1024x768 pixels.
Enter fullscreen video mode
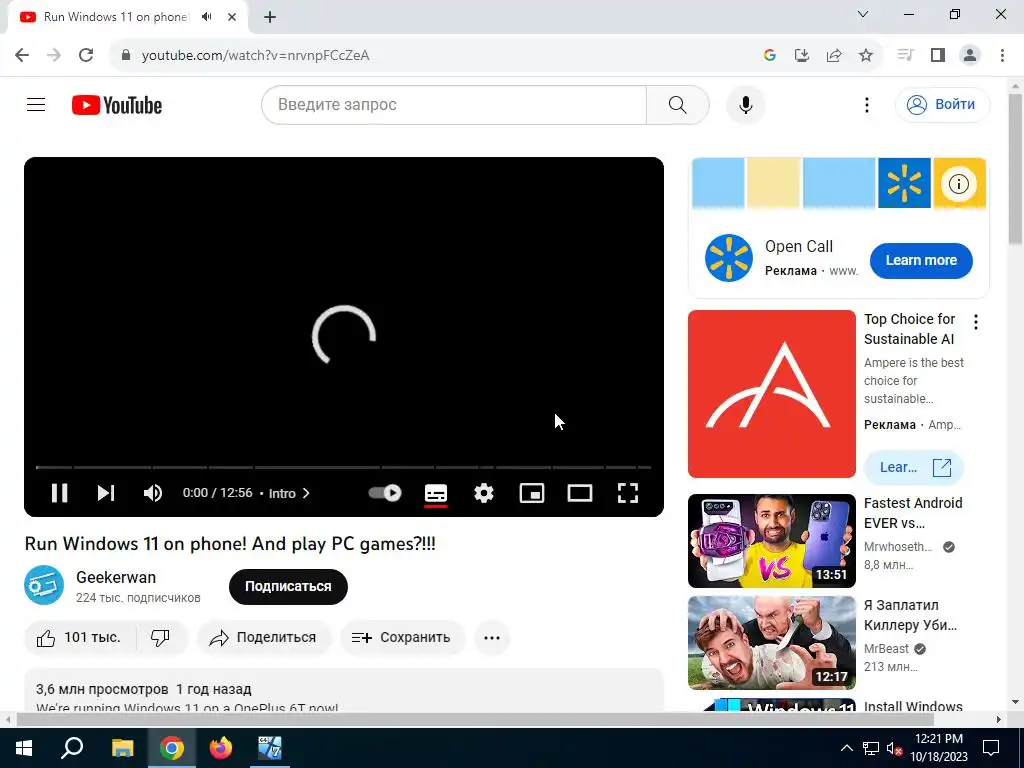click(x=628, y=493)
